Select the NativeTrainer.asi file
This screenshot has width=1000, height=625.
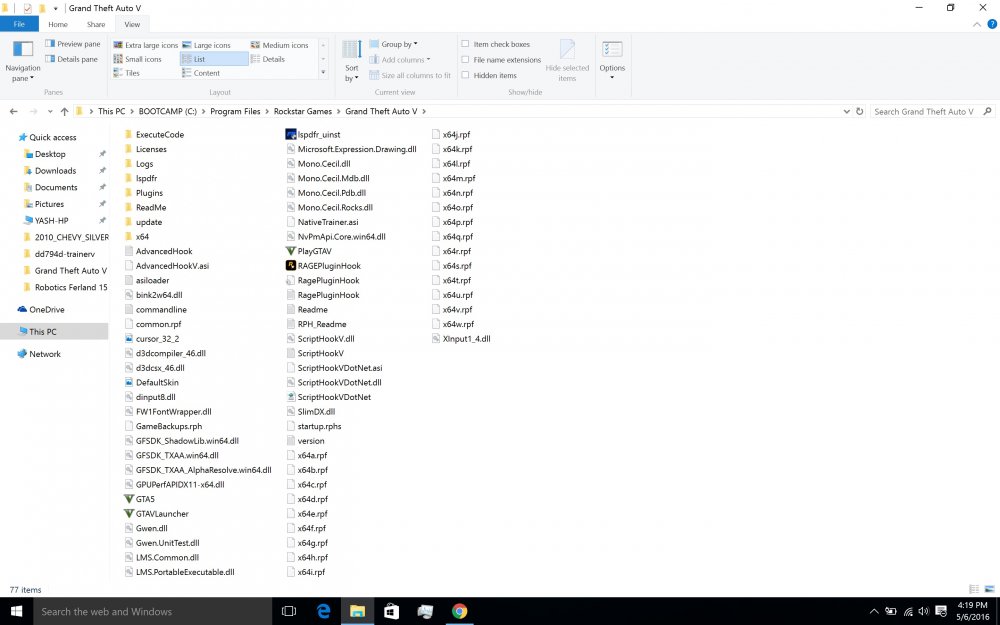coord(323,223)
